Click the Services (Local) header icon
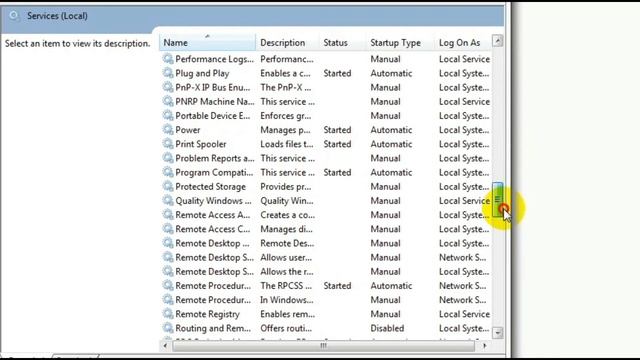640x360 pixels. 14,16
